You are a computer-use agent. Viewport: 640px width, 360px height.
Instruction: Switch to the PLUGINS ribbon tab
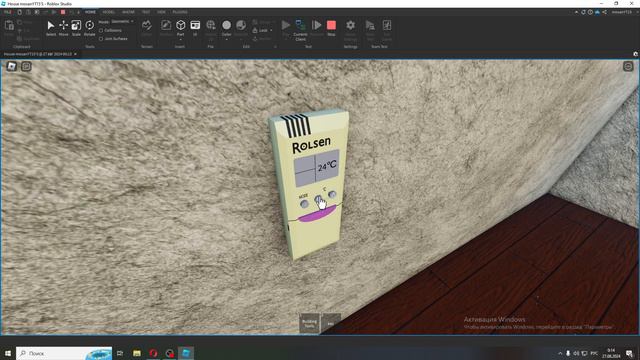pos(180,12)
